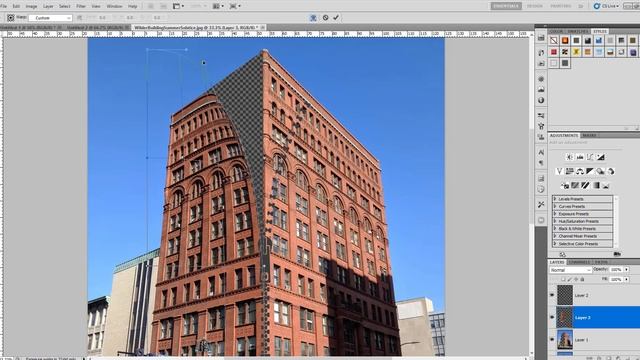640x360 pixels.
Task: Apply the orange style swatch
Action: (x=565, y=40)
